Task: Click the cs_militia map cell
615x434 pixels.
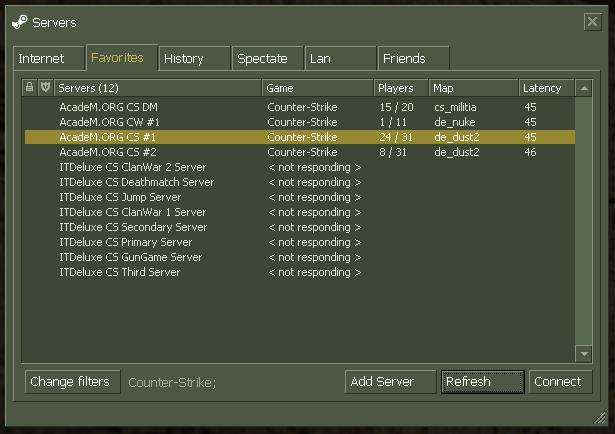Action: [455, 107]
